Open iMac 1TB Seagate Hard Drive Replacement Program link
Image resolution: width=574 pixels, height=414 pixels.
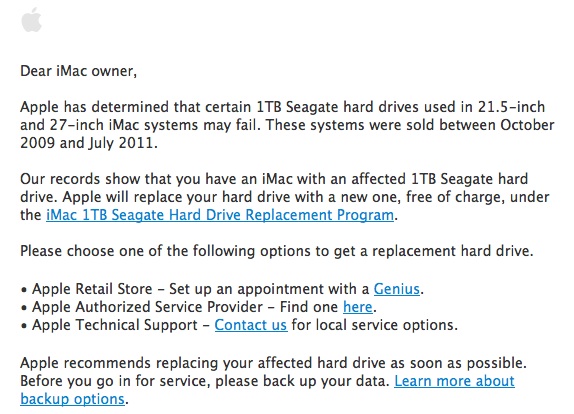tap(220, 215)
